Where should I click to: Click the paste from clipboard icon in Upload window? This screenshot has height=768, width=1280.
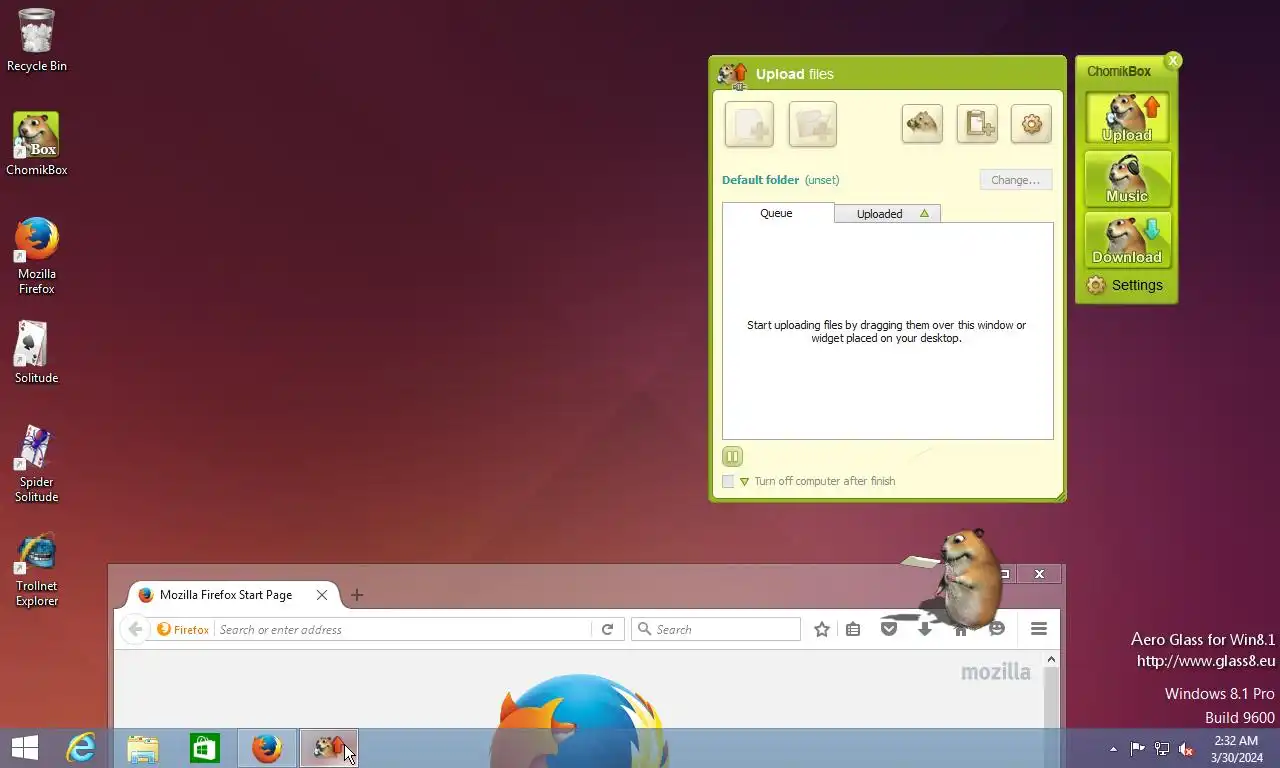pos(977,124)
